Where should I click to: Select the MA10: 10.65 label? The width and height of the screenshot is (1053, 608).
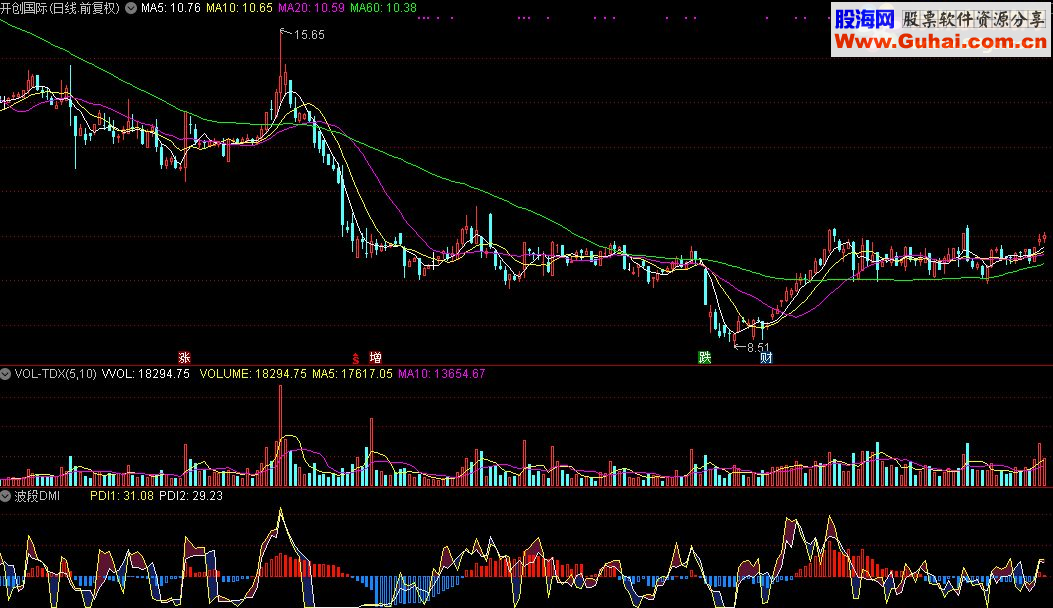239,8
